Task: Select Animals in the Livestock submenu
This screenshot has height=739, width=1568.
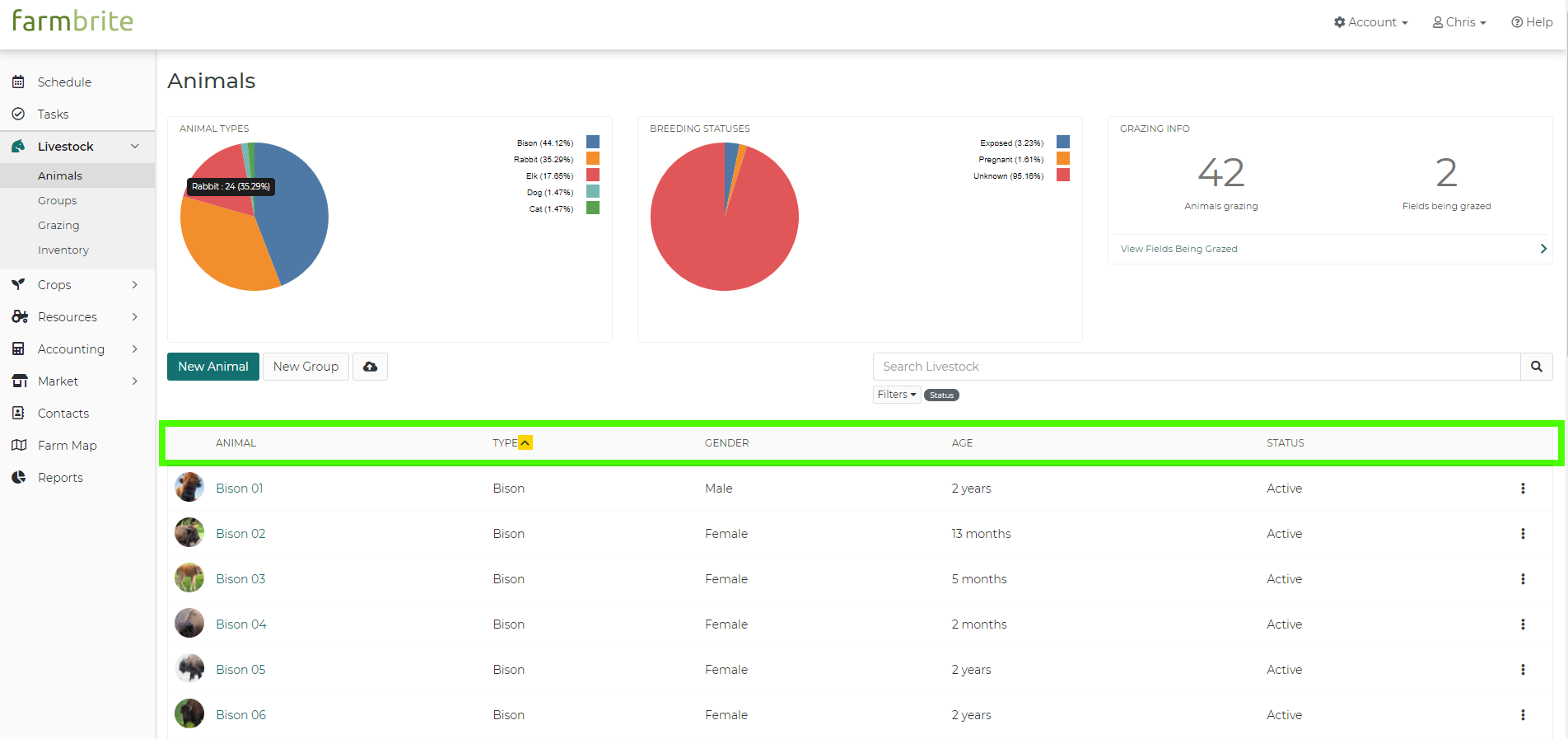Action: (x=60, y=175)
